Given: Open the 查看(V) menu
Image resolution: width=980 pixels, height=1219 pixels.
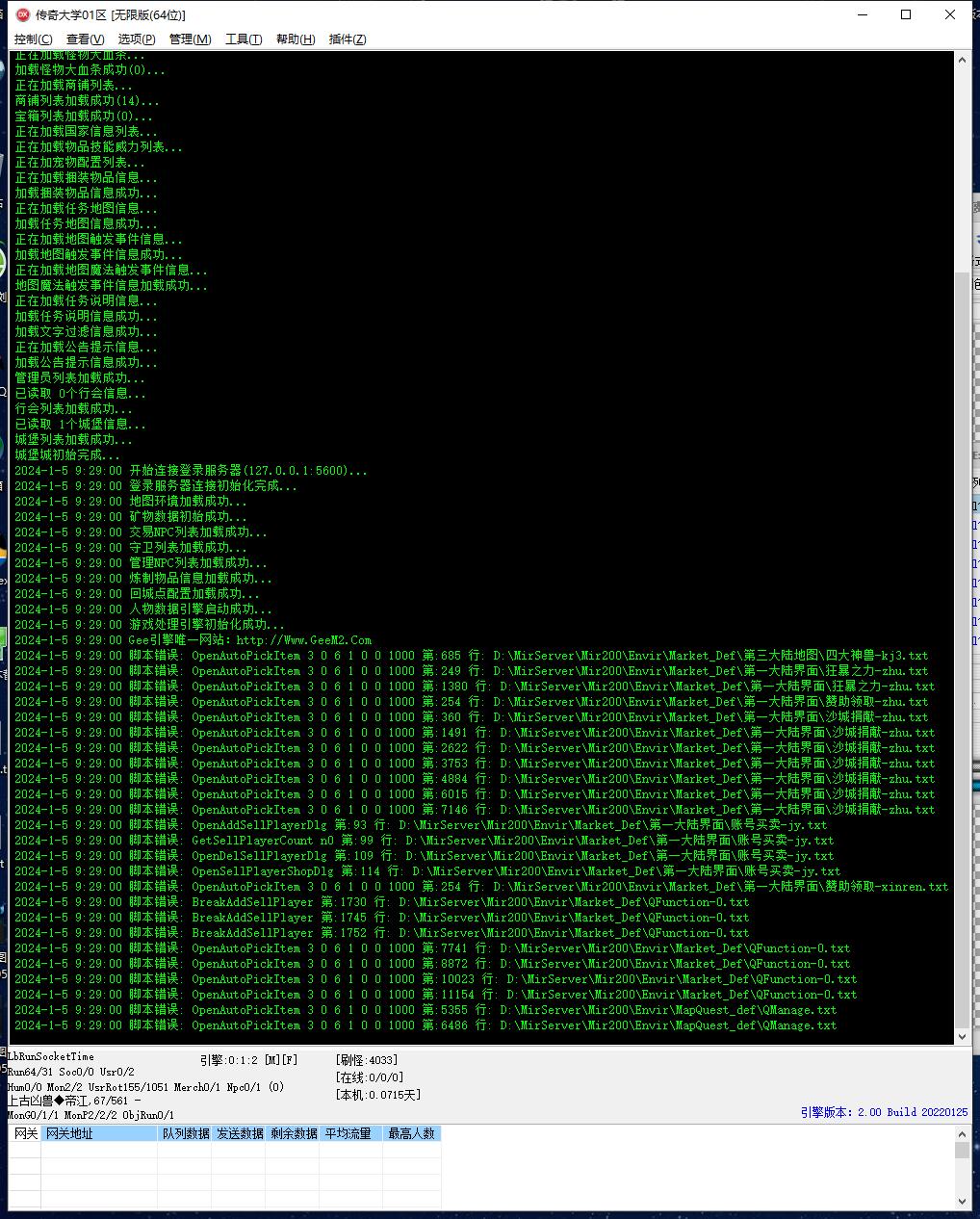Looking at the screenshot, I should 86,39.
